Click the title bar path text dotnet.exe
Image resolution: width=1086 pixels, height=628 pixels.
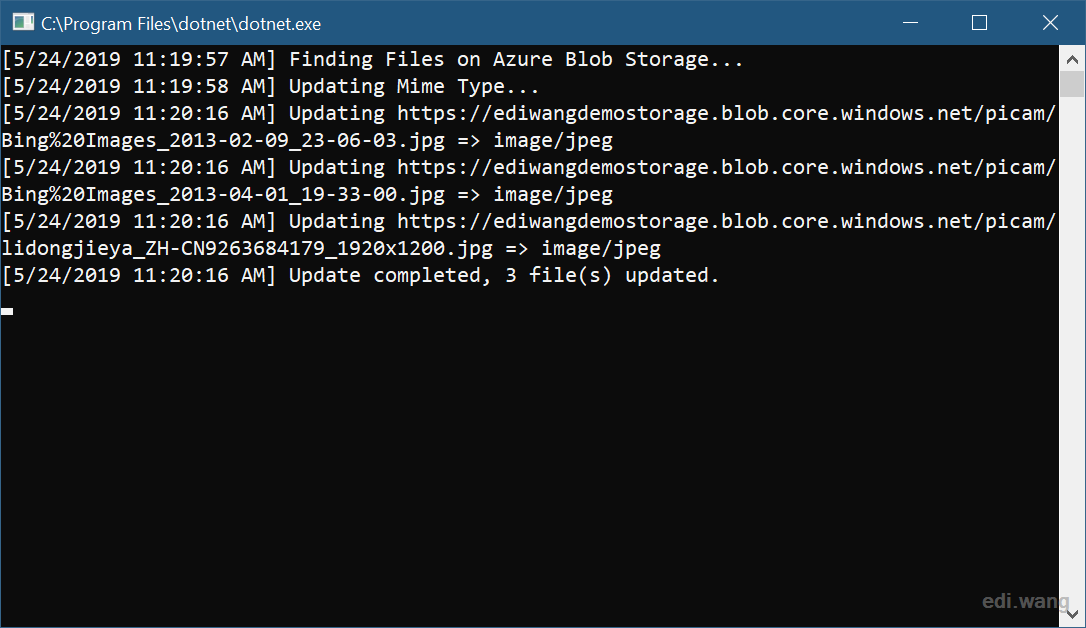[181, 24]
